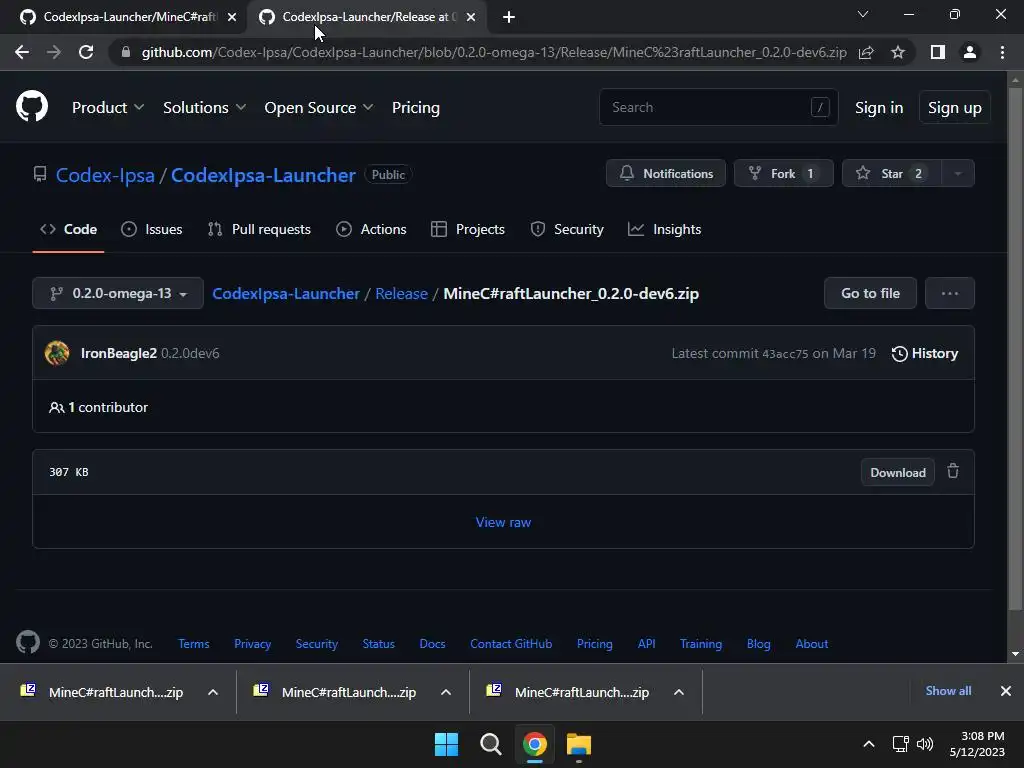
Task: Click Sign in
Action: coord(879,108)
